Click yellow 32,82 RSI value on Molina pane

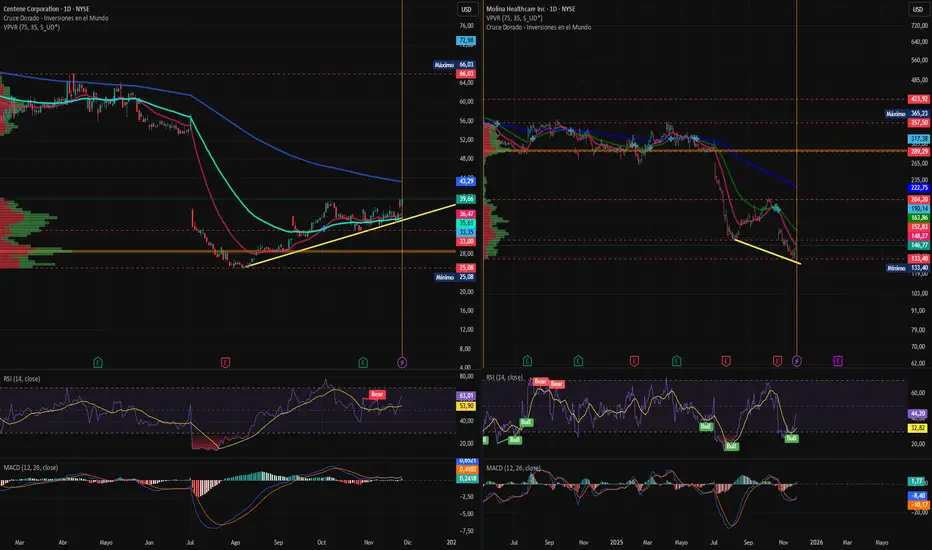click(918, 428)
